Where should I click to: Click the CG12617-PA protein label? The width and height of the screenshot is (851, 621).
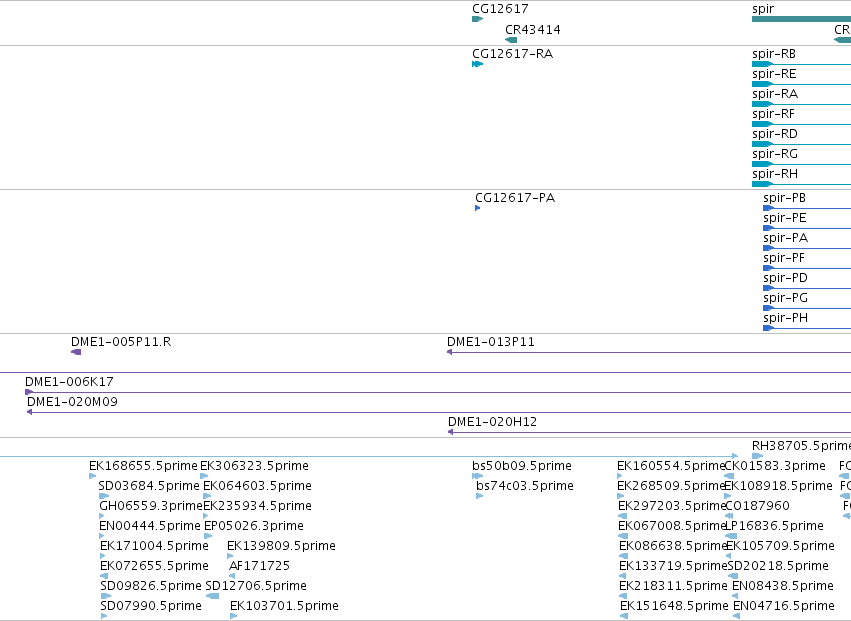click(515, 198)
